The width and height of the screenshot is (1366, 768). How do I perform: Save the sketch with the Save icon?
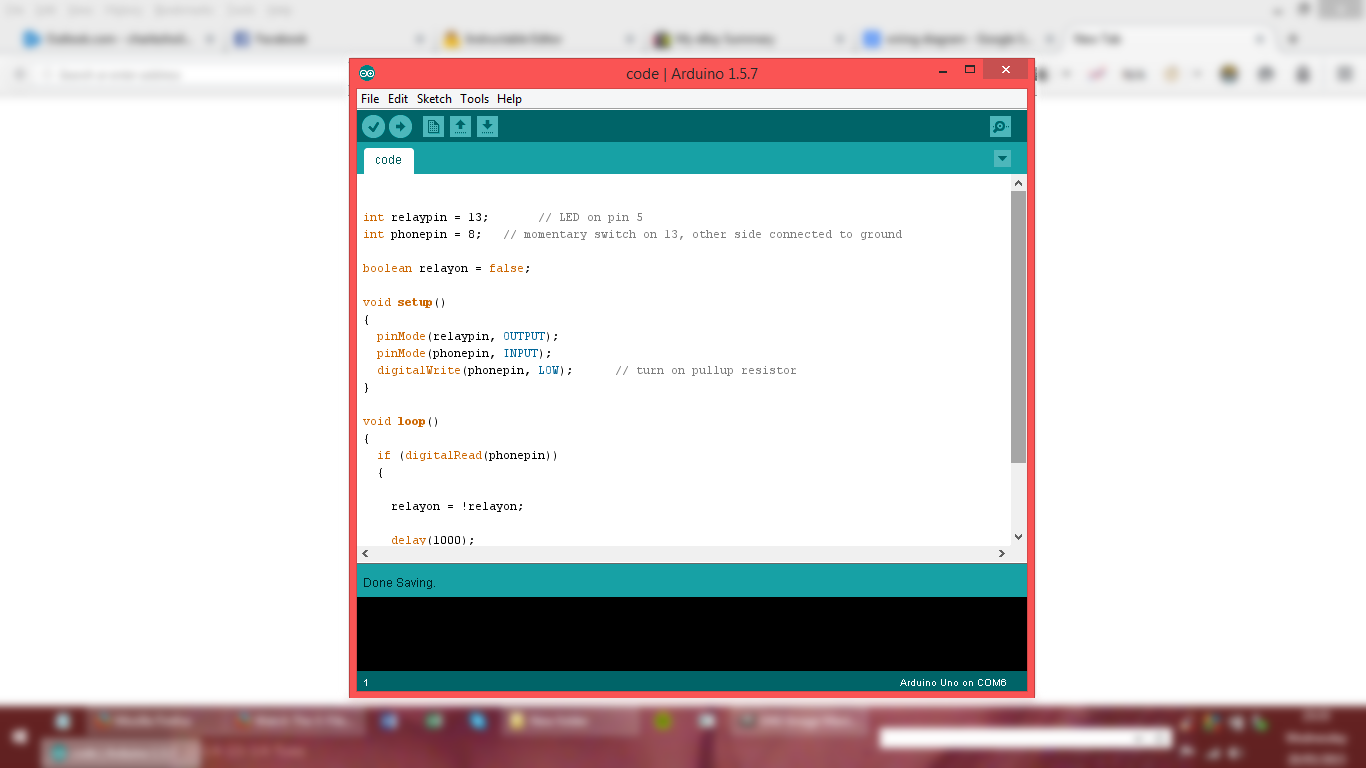coord(487,127)
